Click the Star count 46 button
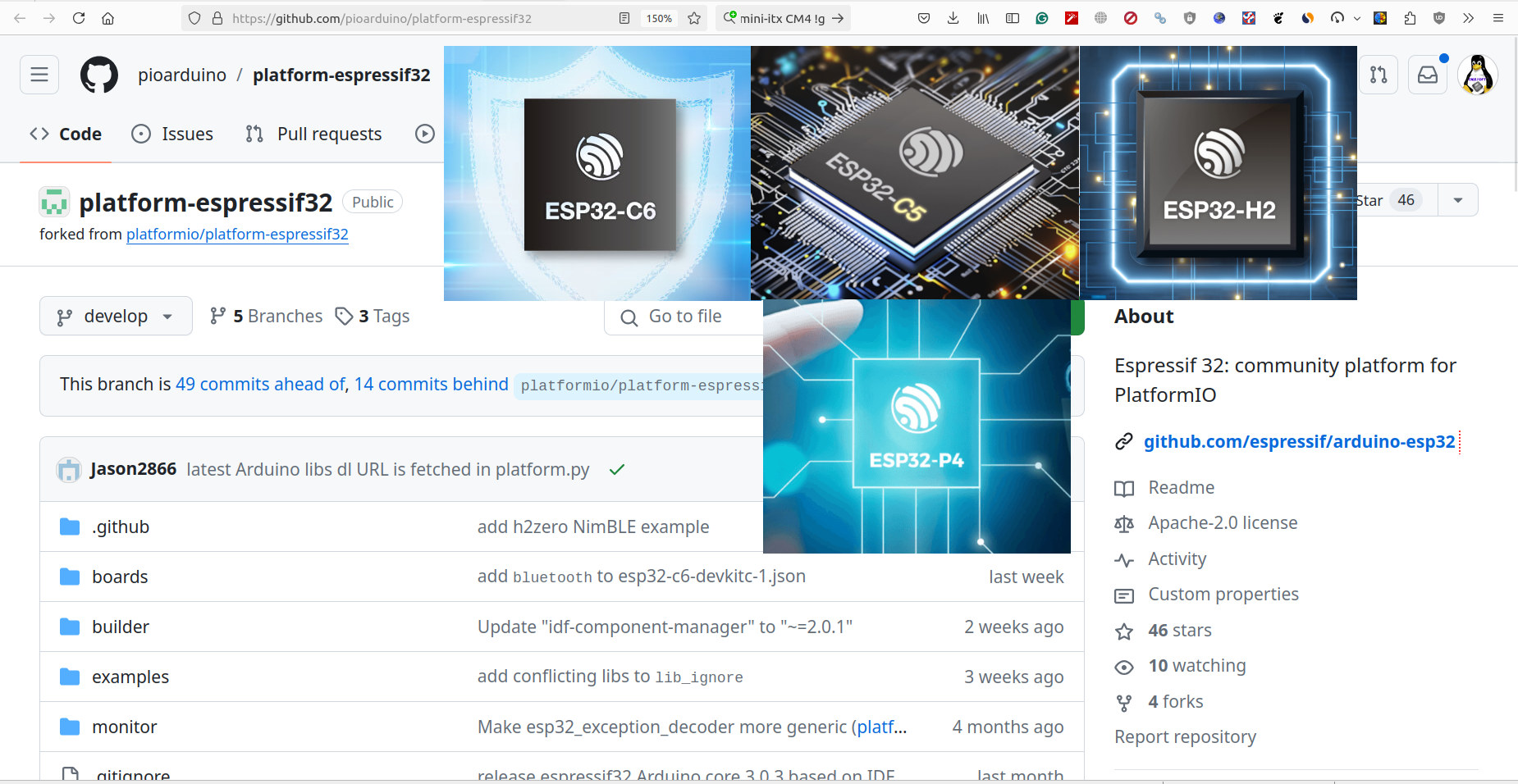The width and height of the screenshot is (1518, 784). tap(1397, 200)
